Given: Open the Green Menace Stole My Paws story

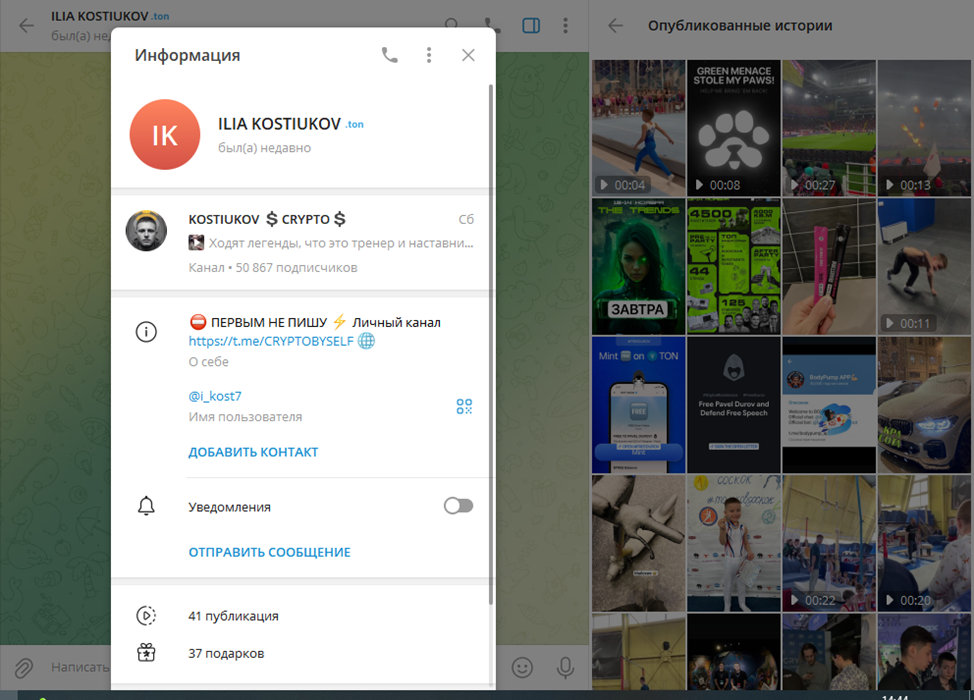Looking at the screenshot, I should point(734,128).
